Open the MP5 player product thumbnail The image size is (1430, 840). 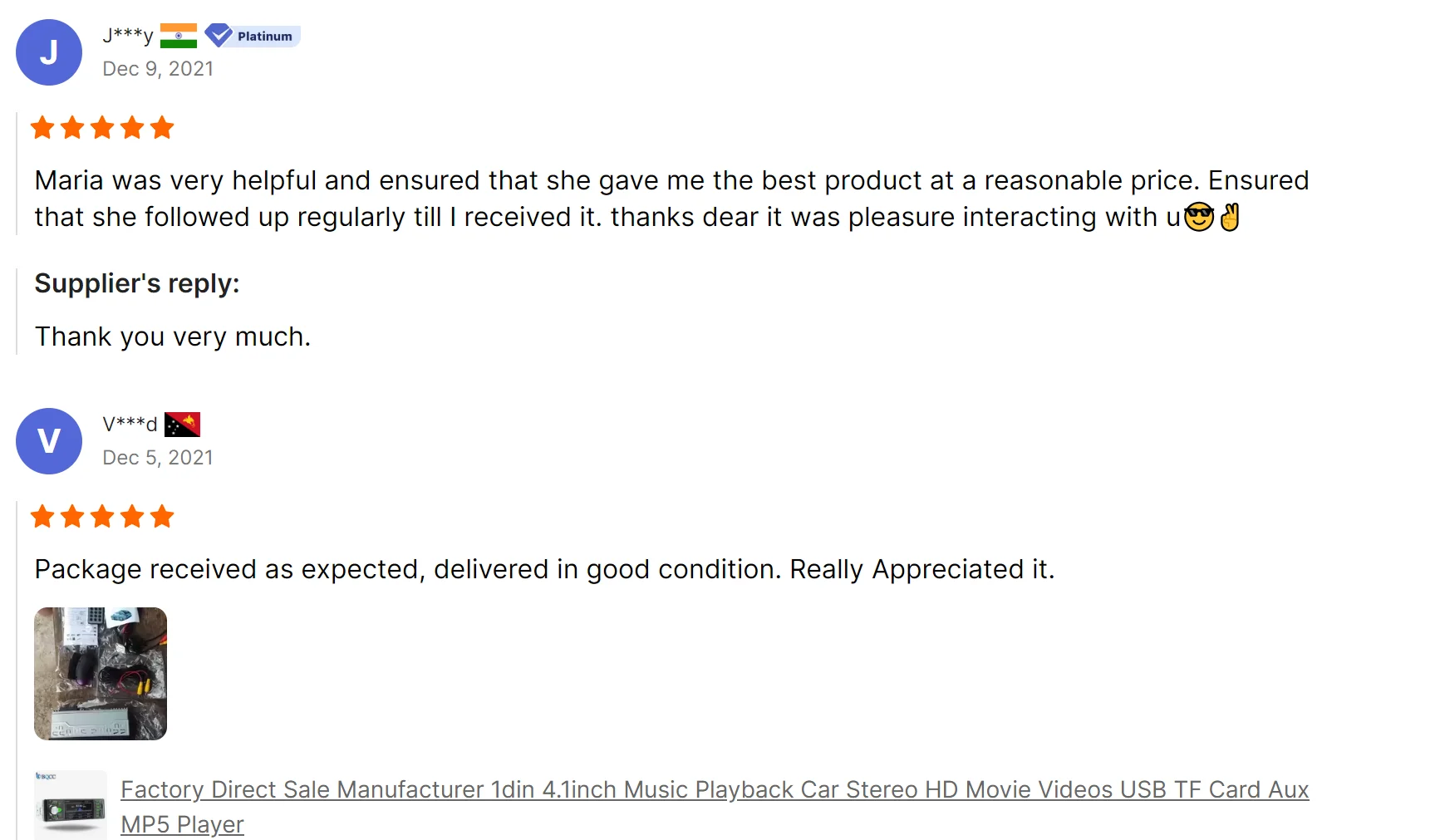pyautogui.click(x=71, y=805)
